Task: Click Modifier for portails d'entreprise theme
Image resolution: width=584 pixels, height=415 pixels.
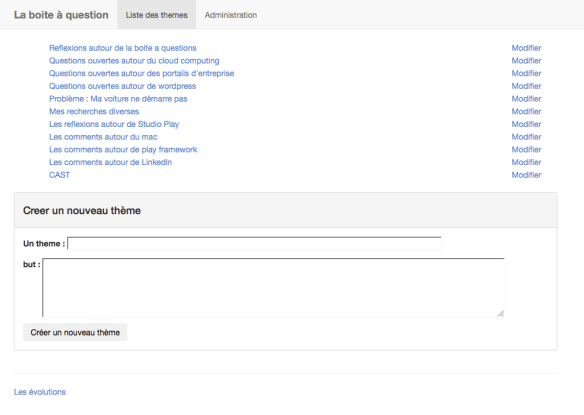Action: tap(526, 73)
